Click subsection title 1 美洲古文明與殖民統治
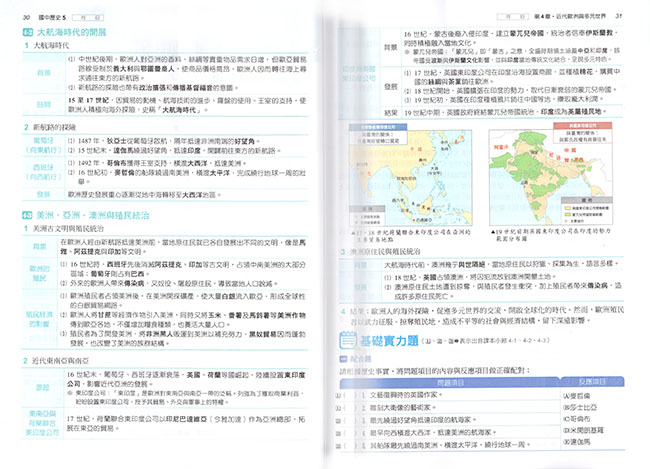 [x=64, y=228]
